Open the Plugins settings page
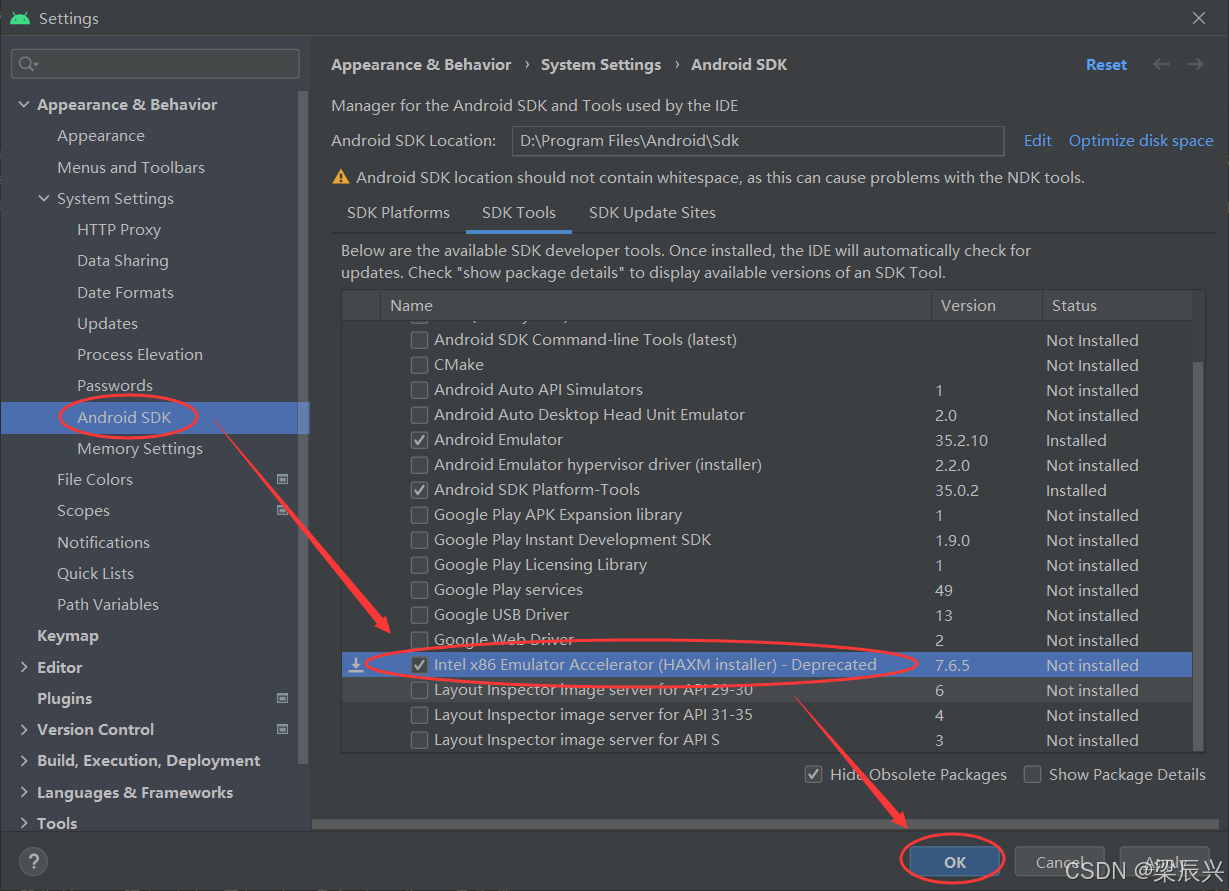The width and height of the screenshot is (1229, 891). [x=65, y=698]
